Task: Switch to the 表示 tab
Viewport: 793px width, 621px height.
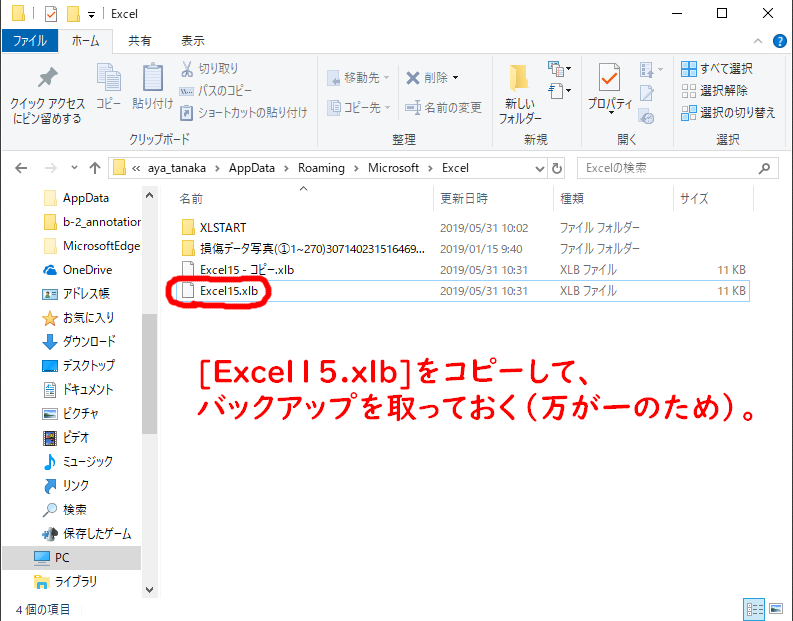Action: [193, 40]
